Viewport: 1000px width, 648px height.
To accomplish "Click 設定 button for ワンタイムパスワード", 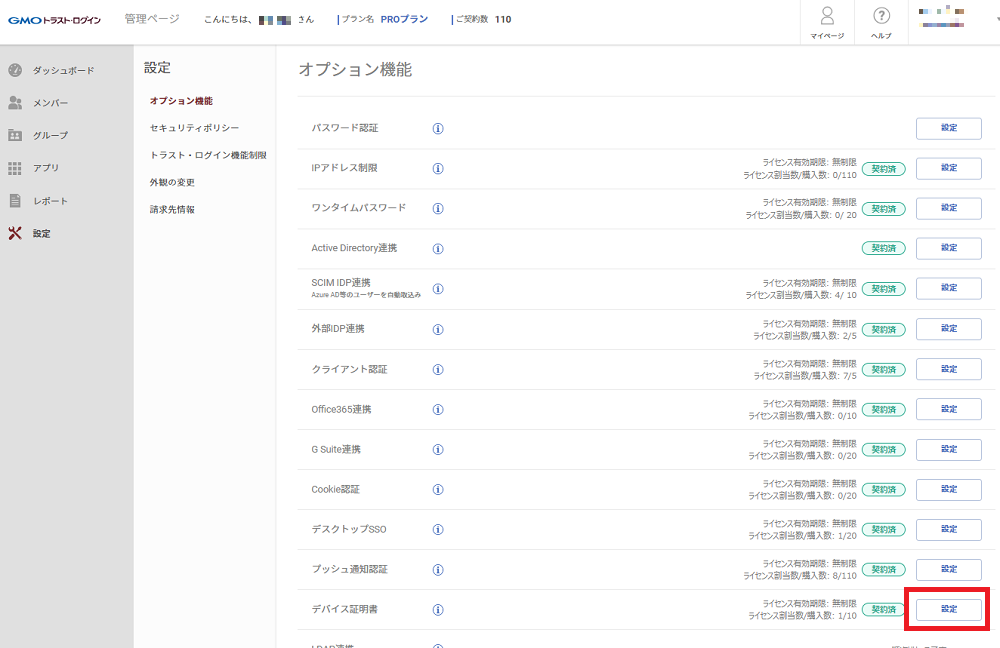I will [x=948, y=208].
